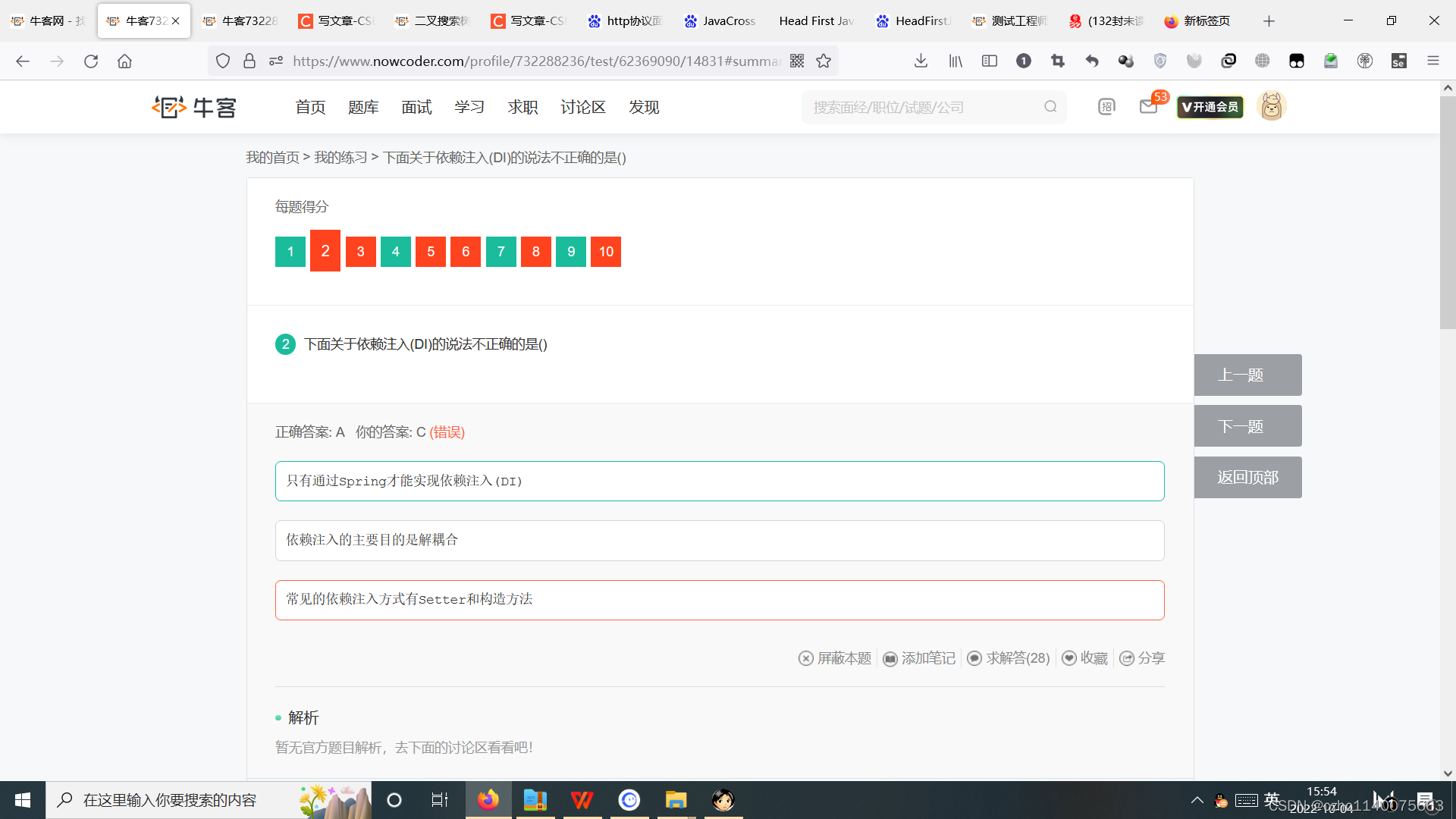Image resolution: width=1456 pixels, height=819 pixels.
Task: Bookmark this page with the star icon
Action: [824, 61]
